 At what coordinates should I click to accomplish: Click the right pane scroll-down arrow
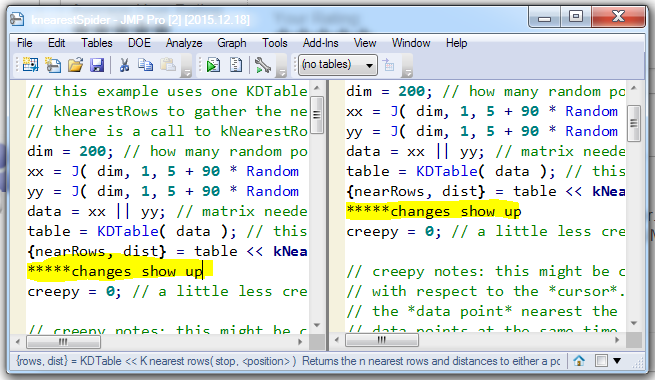point(634,323)
